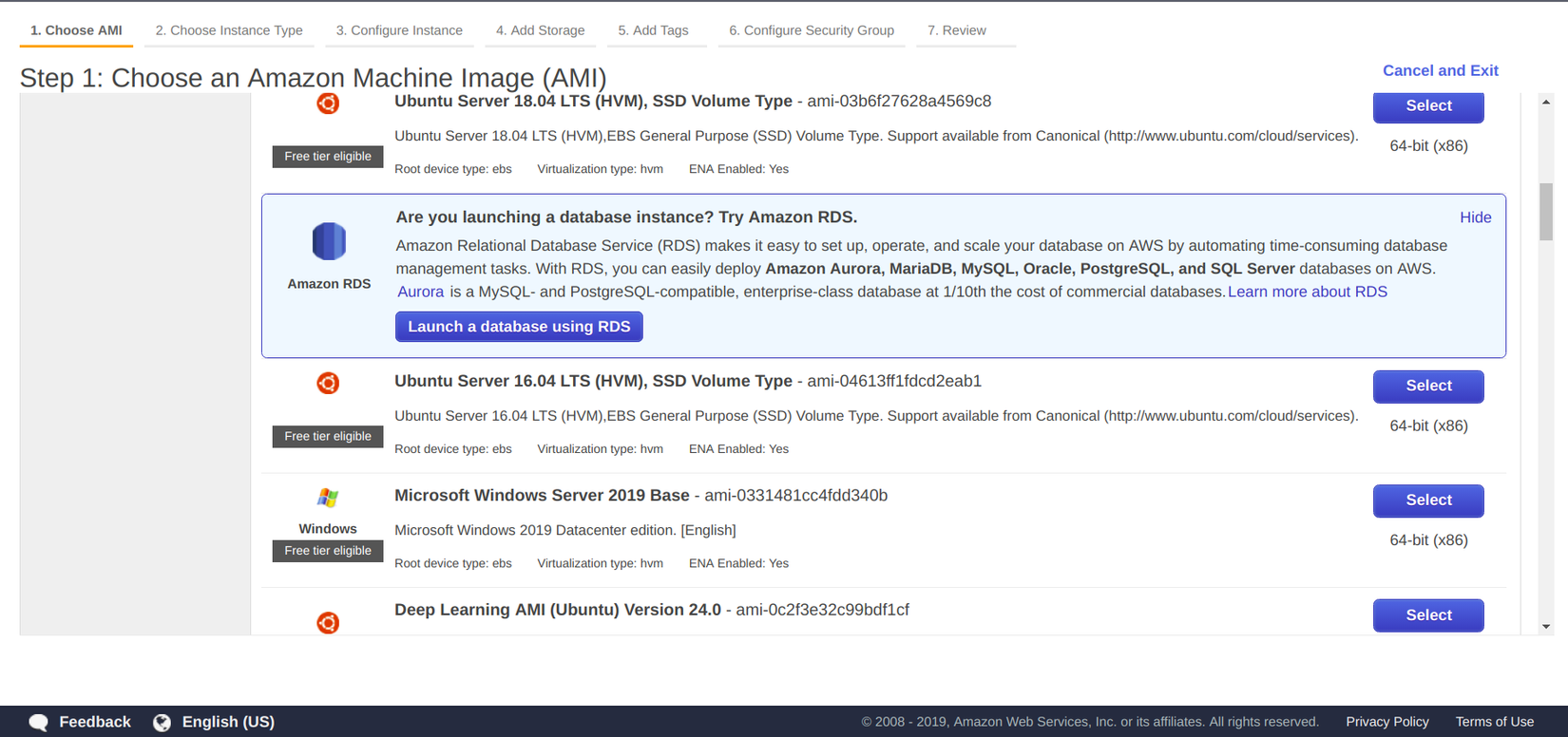Click Deep Learning AMI (Ubuntu) Version 24.0 title

pos(558,610)
